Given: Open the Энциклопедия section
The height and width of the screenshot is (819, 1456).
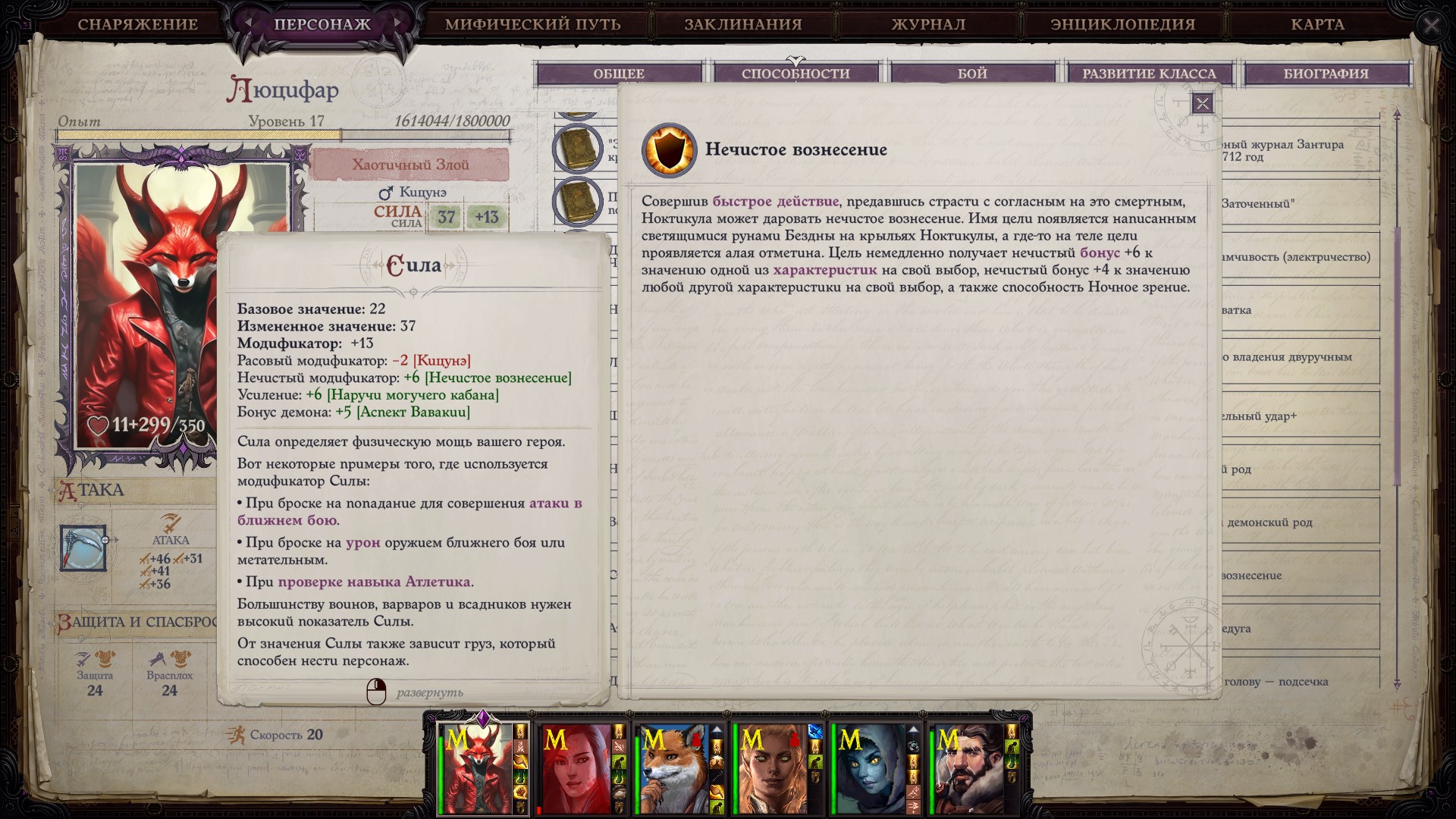Looking at the screenshot, I should pos(1122,24).
